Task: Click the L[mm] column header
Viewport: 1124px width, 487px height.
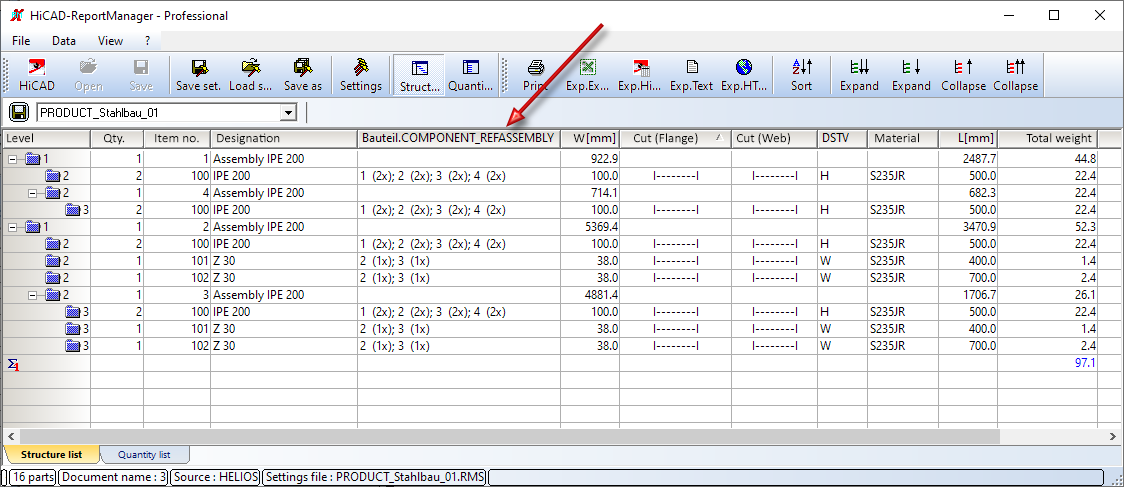Action: pos(968,138)
